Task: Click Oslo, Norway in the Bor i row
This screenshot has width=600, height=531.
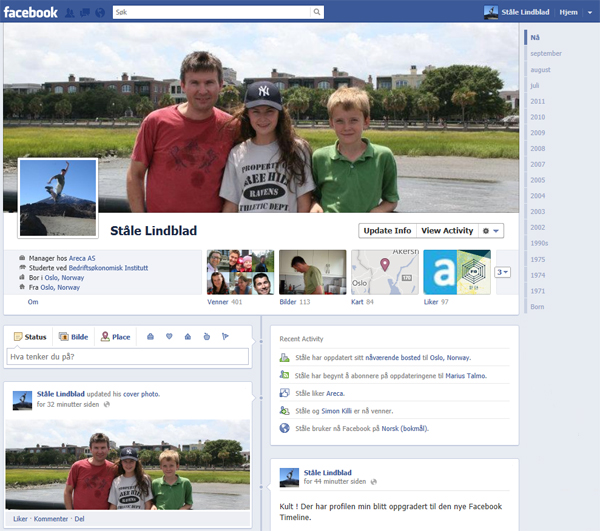Action: click(x=64, y=277)
